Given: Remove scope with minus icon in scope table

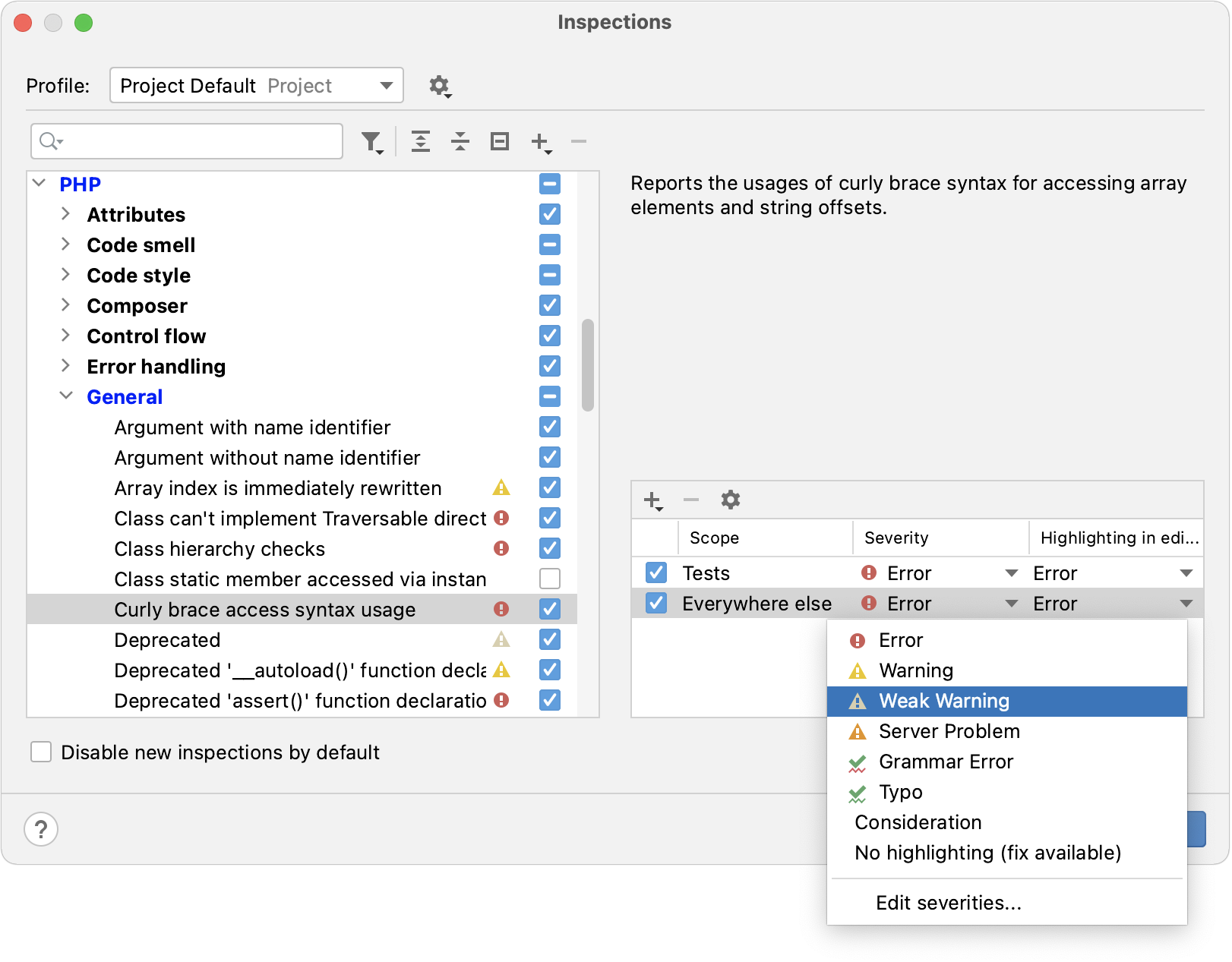Looking at the screenshot, I should [x=691, y=500].
